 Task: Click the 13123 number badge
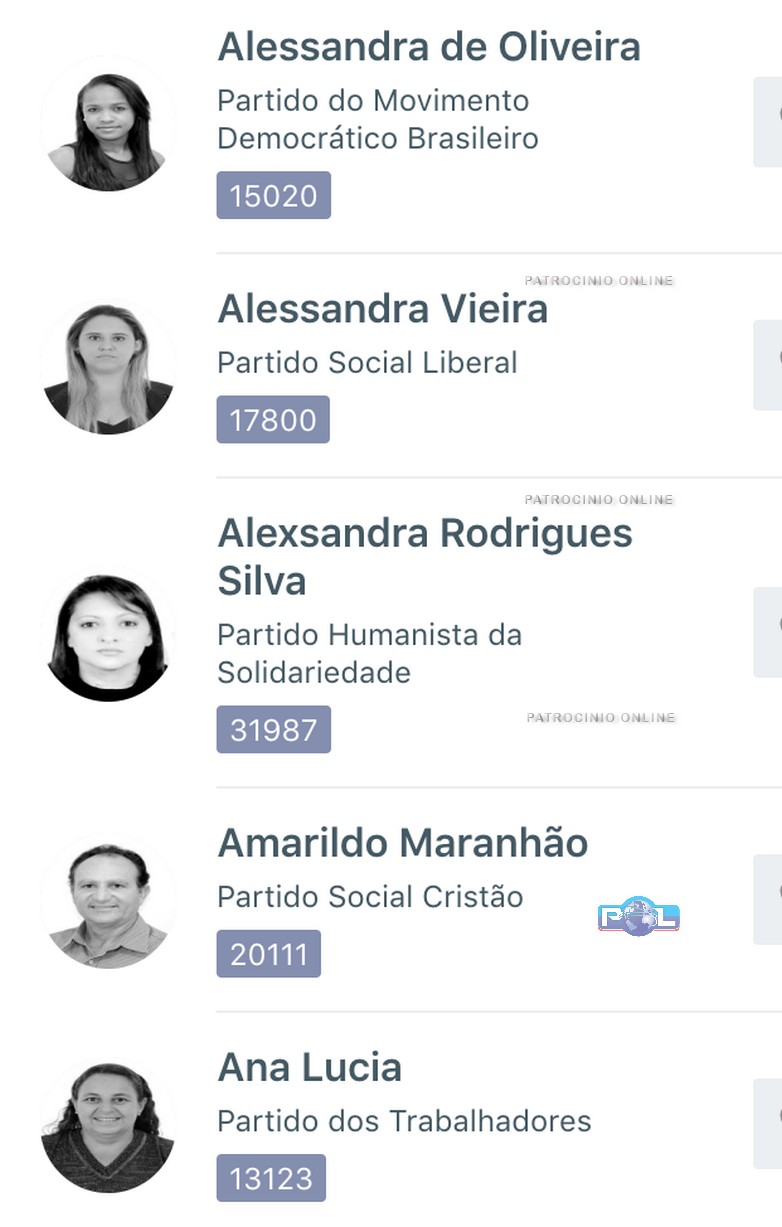click(271, 1178)
